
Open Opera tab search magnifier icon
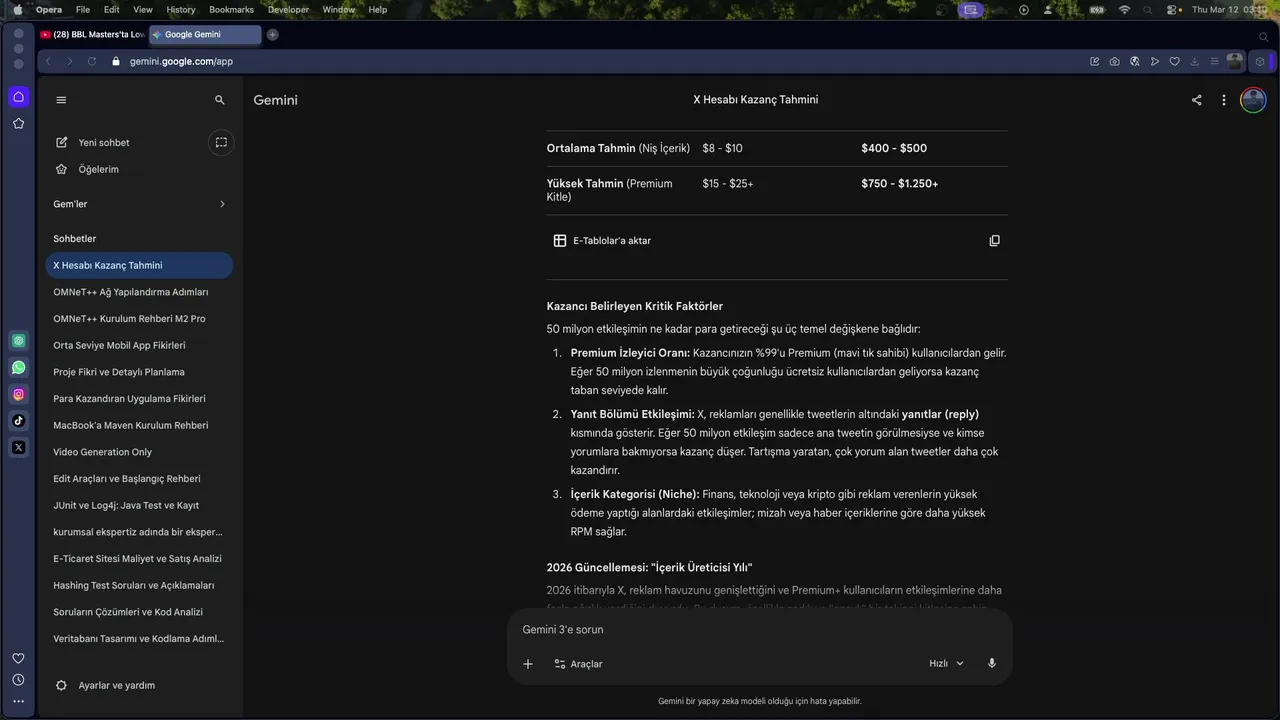1263,35
